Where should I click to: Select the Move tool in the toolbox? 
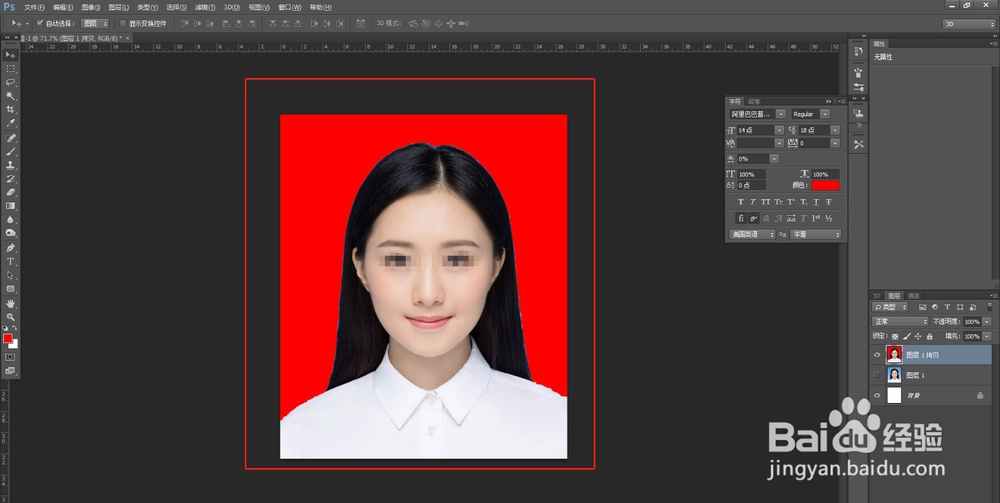pyautogui.click(x=10, y=55)
